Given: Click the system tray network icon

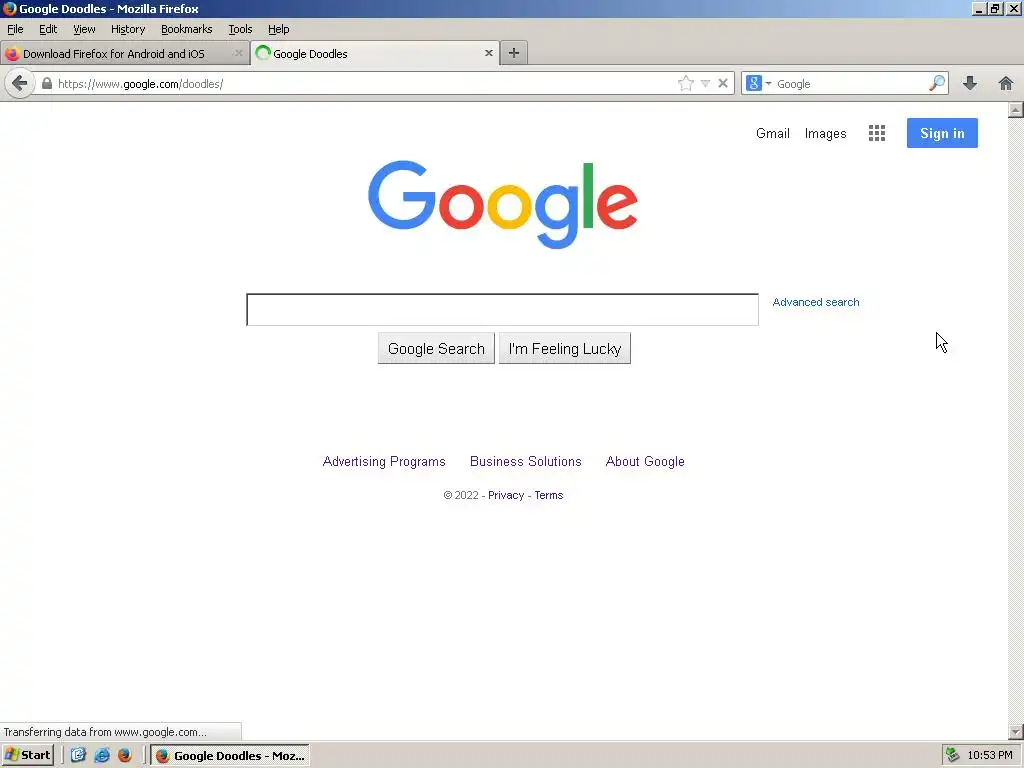Looking at the screenshot, I should (953, 755).
